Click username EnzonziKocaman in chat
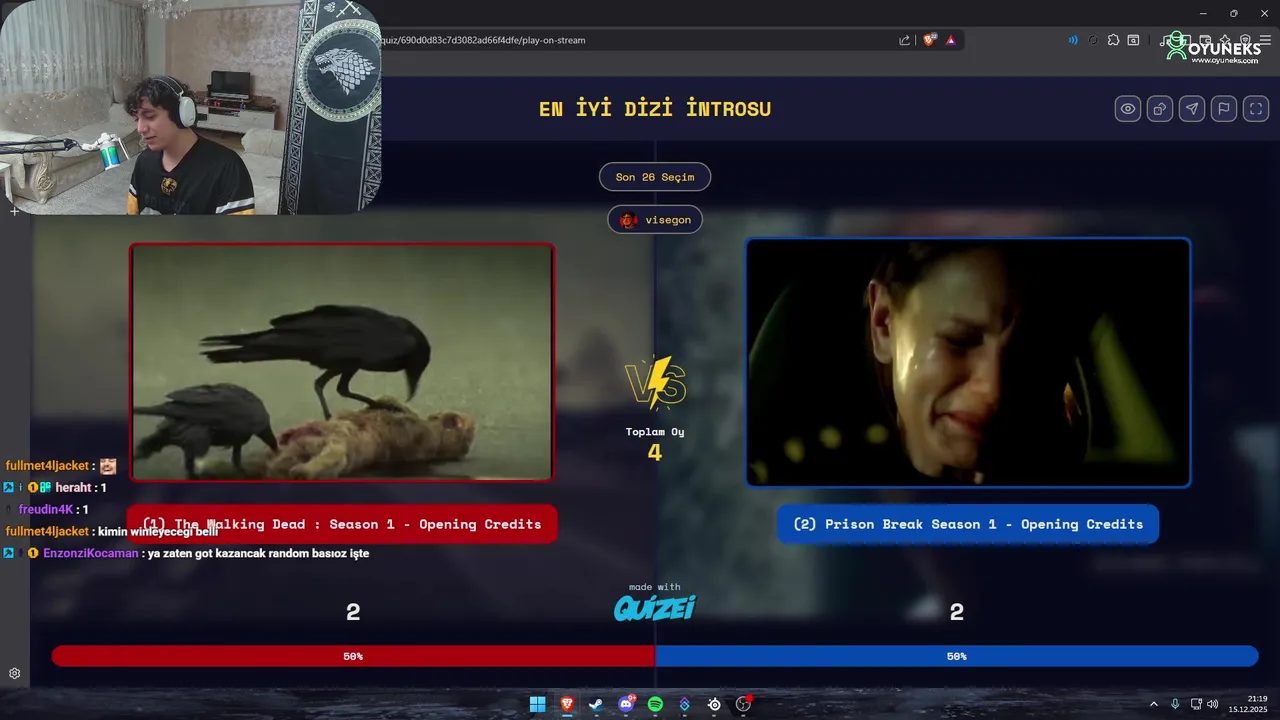1280x720 pixels. click(91, 553)
